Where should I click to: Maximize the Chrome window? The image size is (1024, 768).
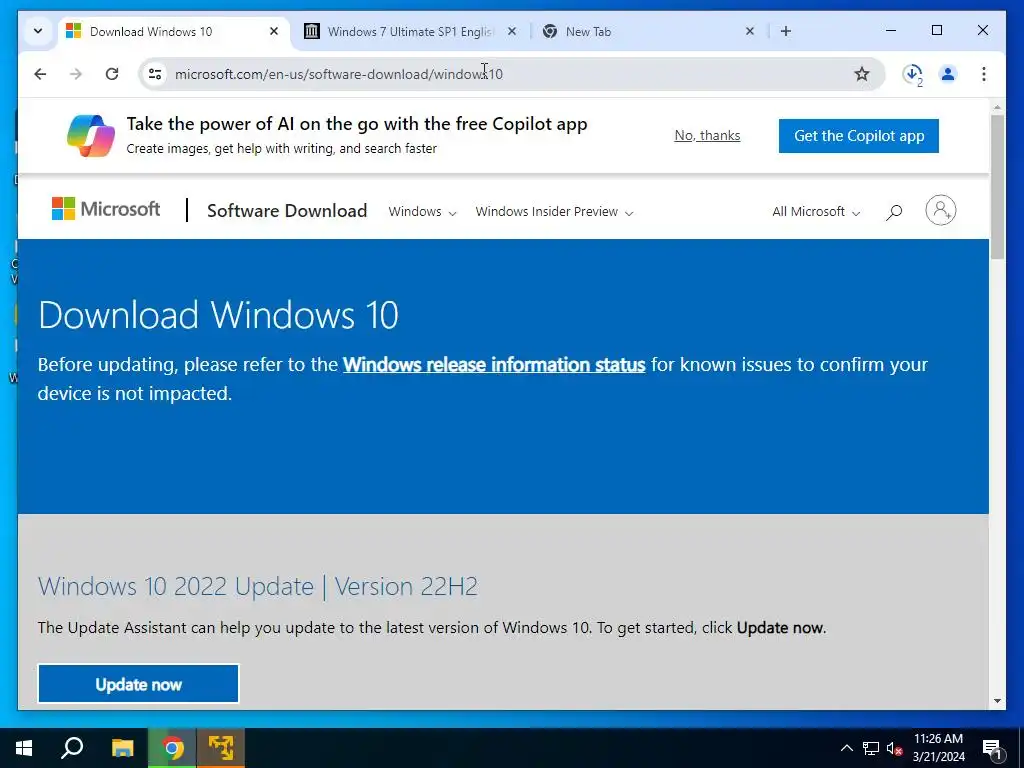point(936,30)
